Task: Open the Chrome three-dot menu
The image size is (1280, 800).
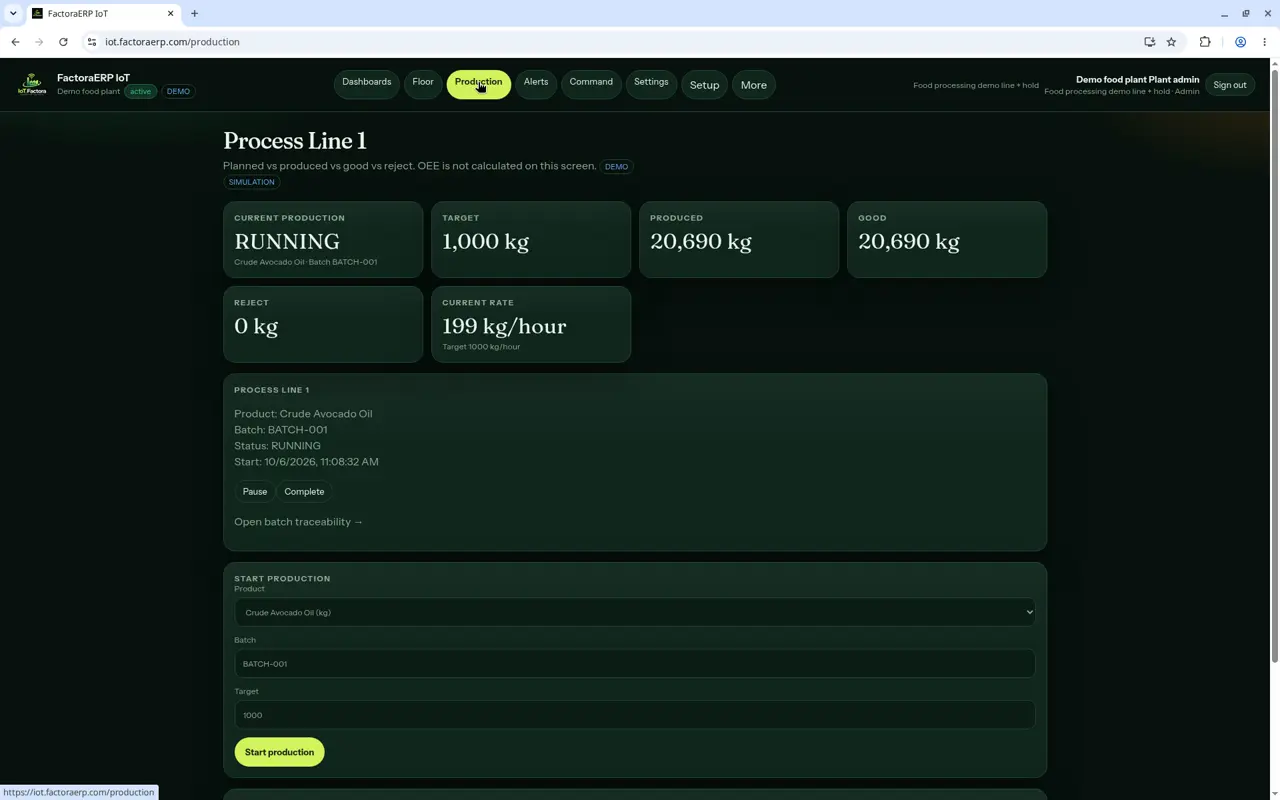Action: pyautogui.click(x=1265, y=42)
